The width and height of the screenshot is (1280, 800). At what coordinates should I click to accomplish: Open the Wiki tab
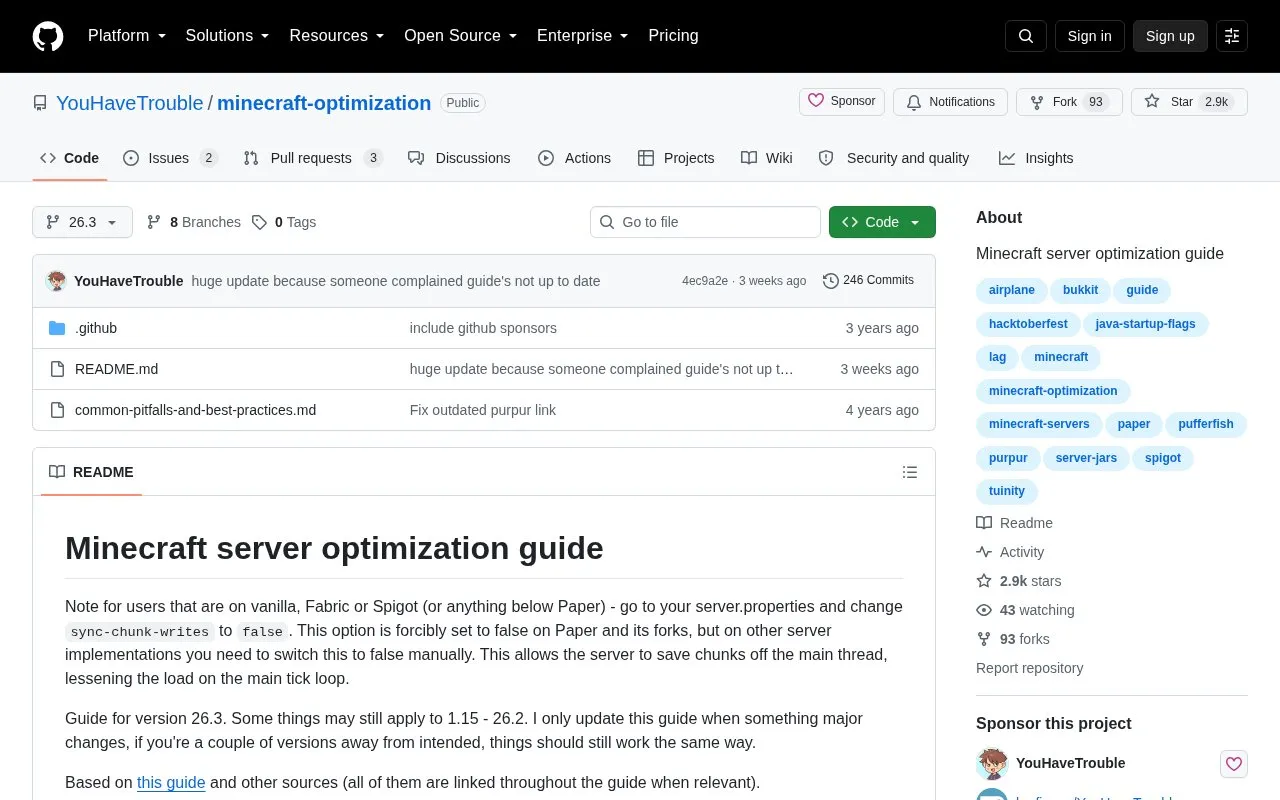point(767,158)
